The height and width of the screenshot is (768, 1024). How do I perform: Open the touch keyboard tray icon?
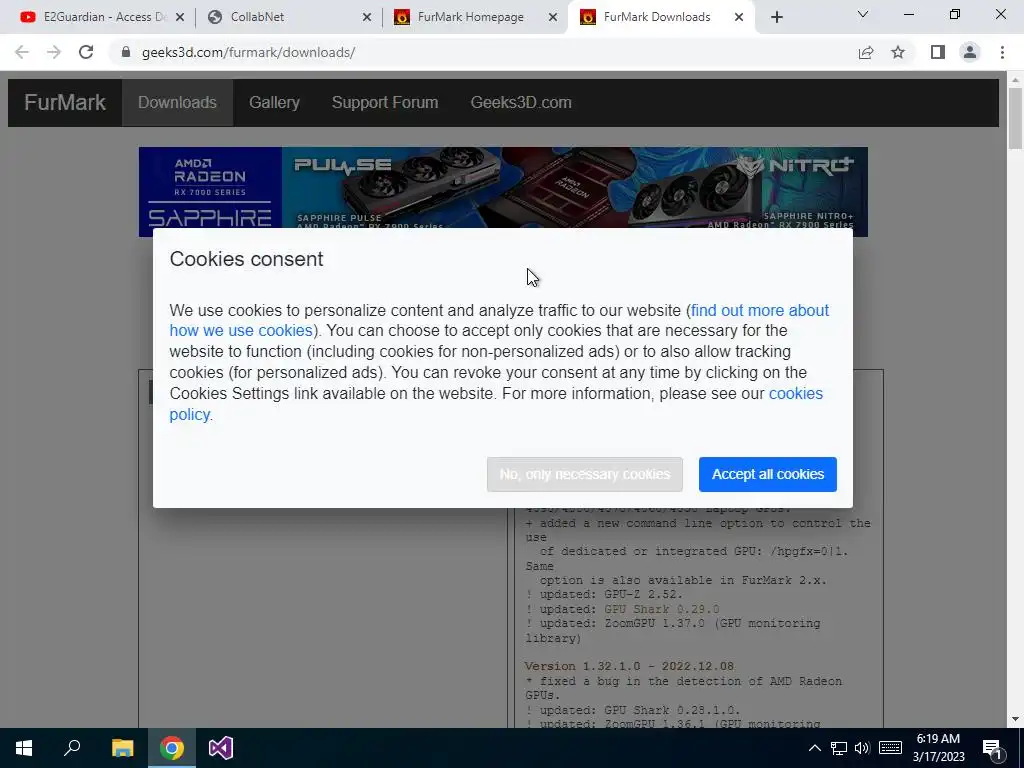tap(890, 748)
